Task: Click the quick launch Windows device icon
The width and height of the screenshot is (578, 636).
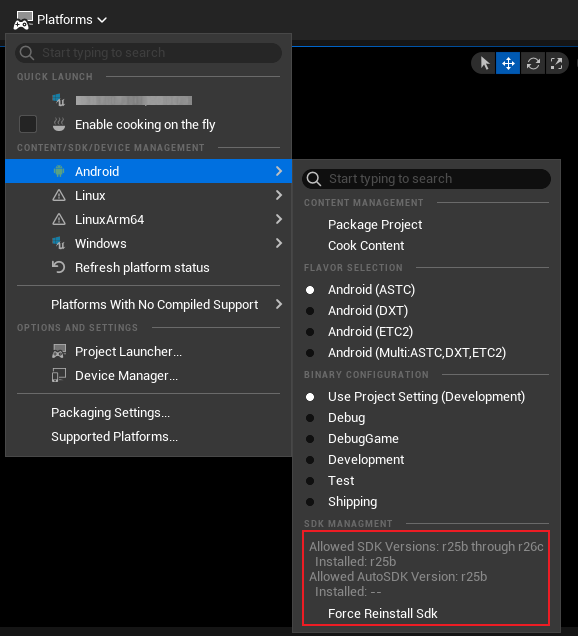Action: [58, 100]
